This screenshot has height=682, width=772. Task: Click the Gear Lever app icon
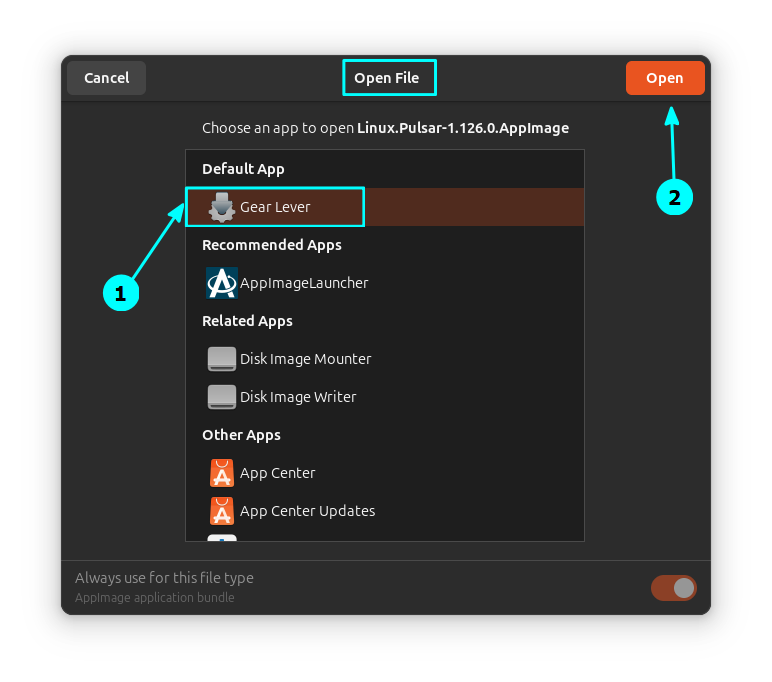coord(221,207)
